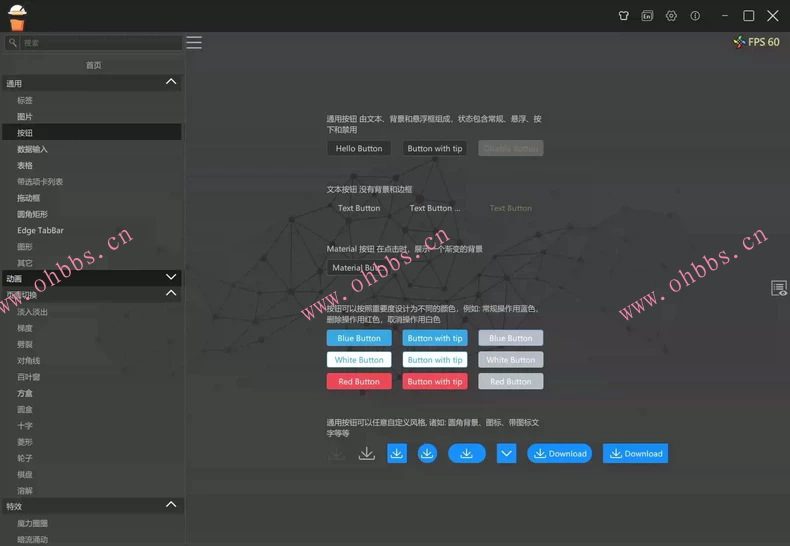The image size is (790, 546).
Task: Focus the 搜索 search input field
Action: pyautogui.click(x=101, y=43)
